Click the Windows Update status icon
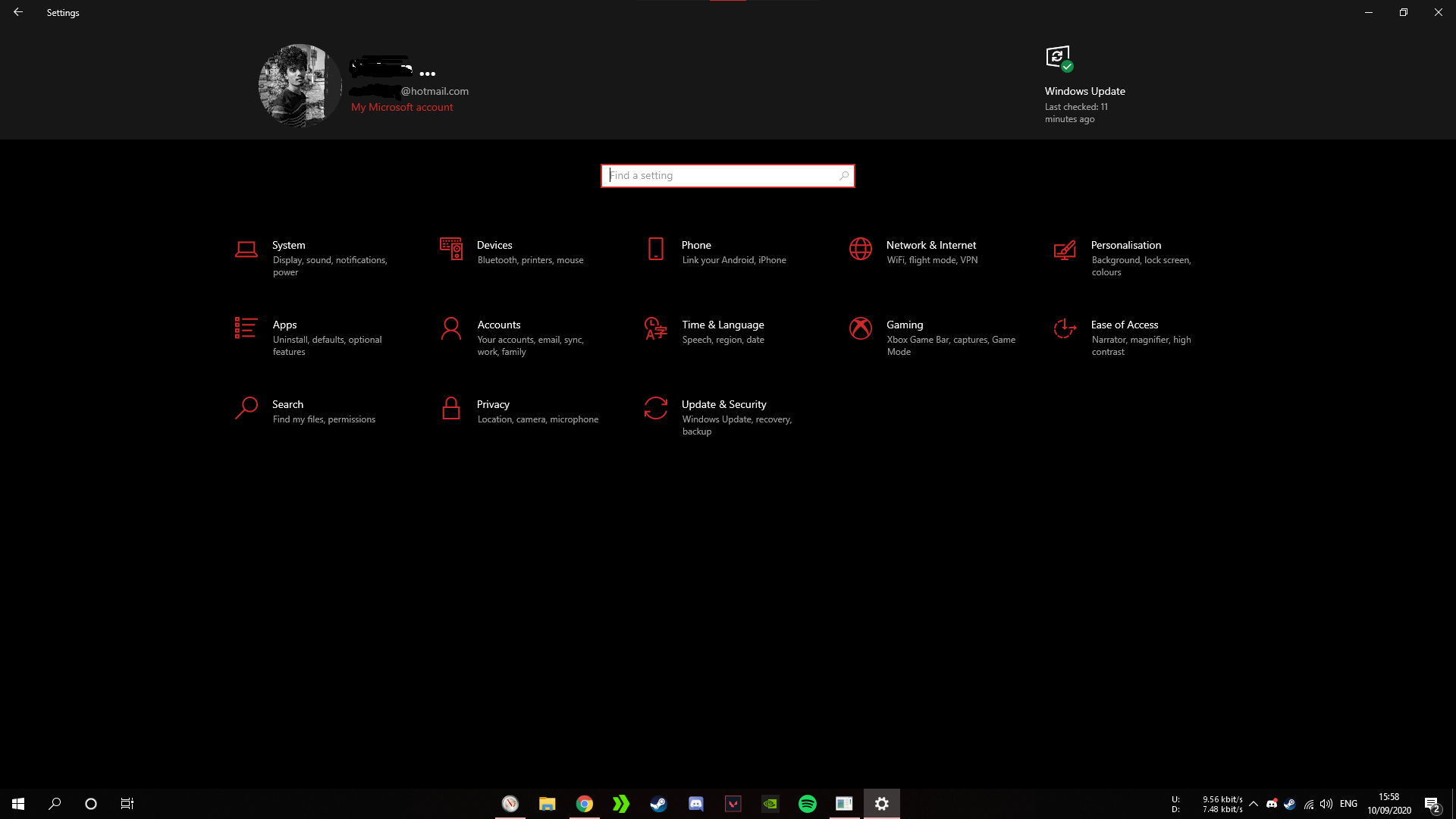Screen dimensions: 1456x819 1059,58
